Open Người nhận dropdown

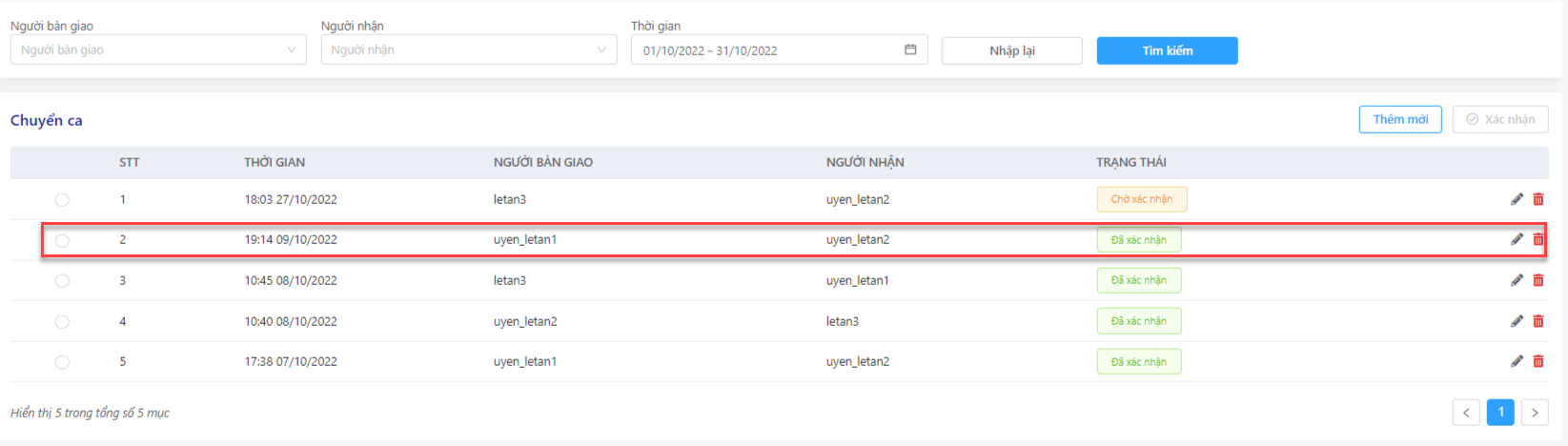468,50
